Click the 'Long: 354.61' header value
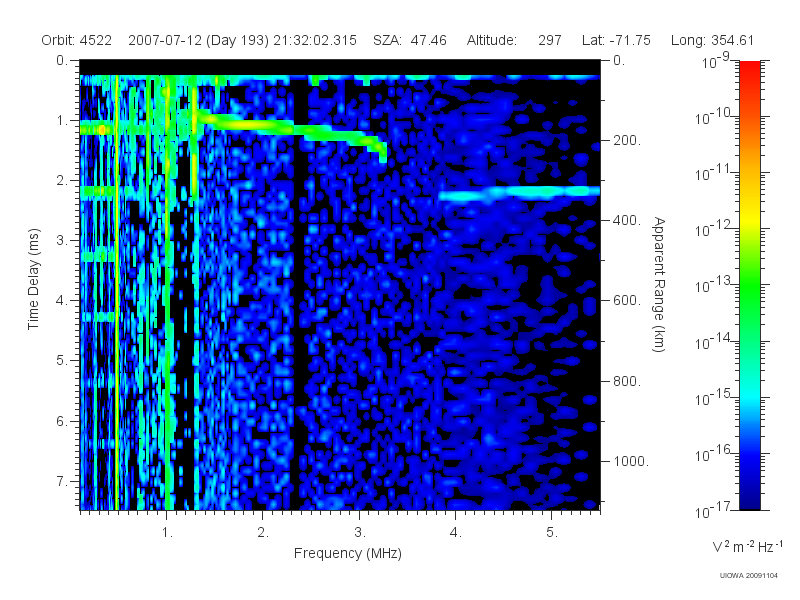This screenshot has height=600, width=800. pyautogui.click(x=712, y=40)
